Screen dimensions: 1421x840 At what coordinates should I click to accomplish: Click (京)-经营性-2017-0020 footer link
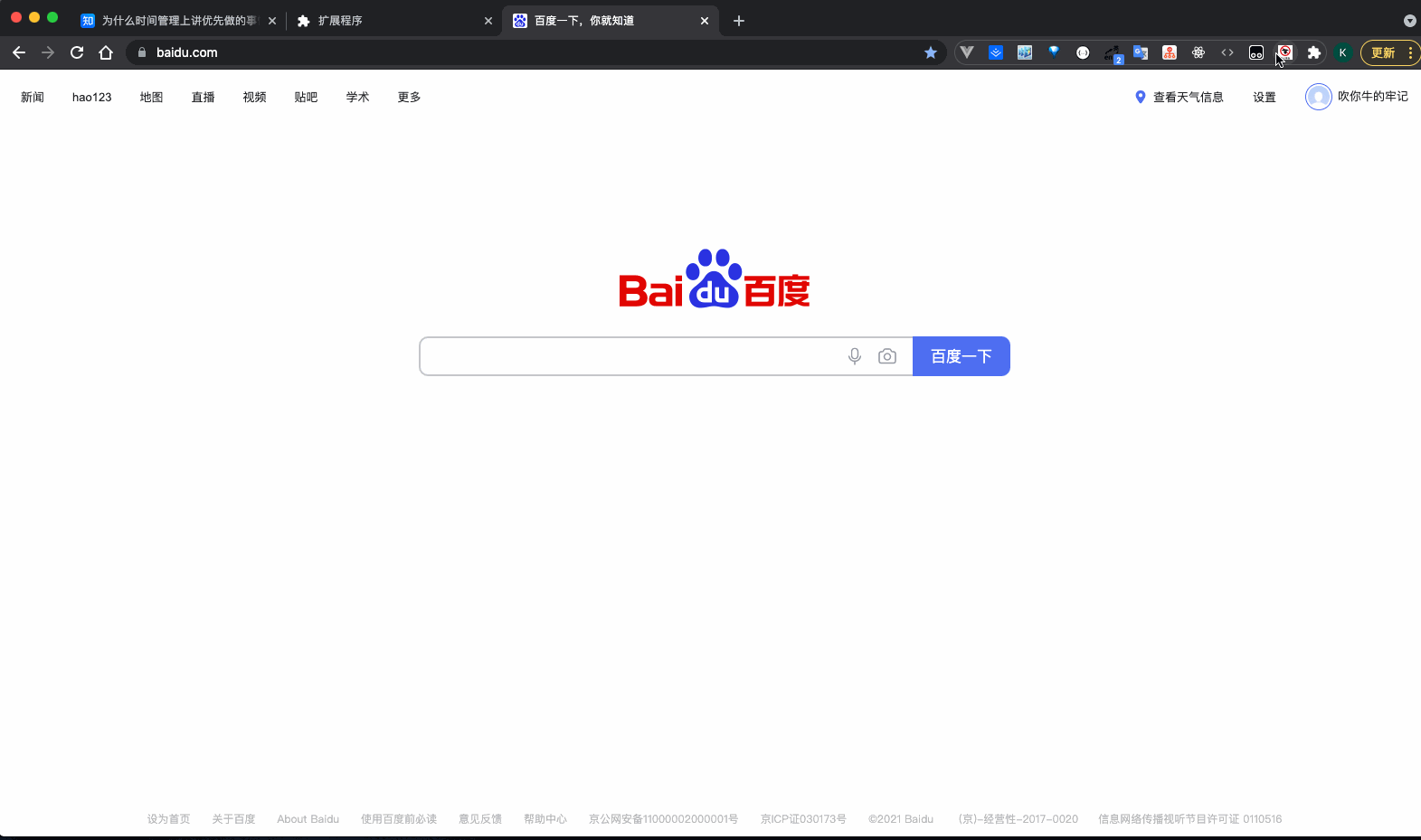[x=1018, y=819]
